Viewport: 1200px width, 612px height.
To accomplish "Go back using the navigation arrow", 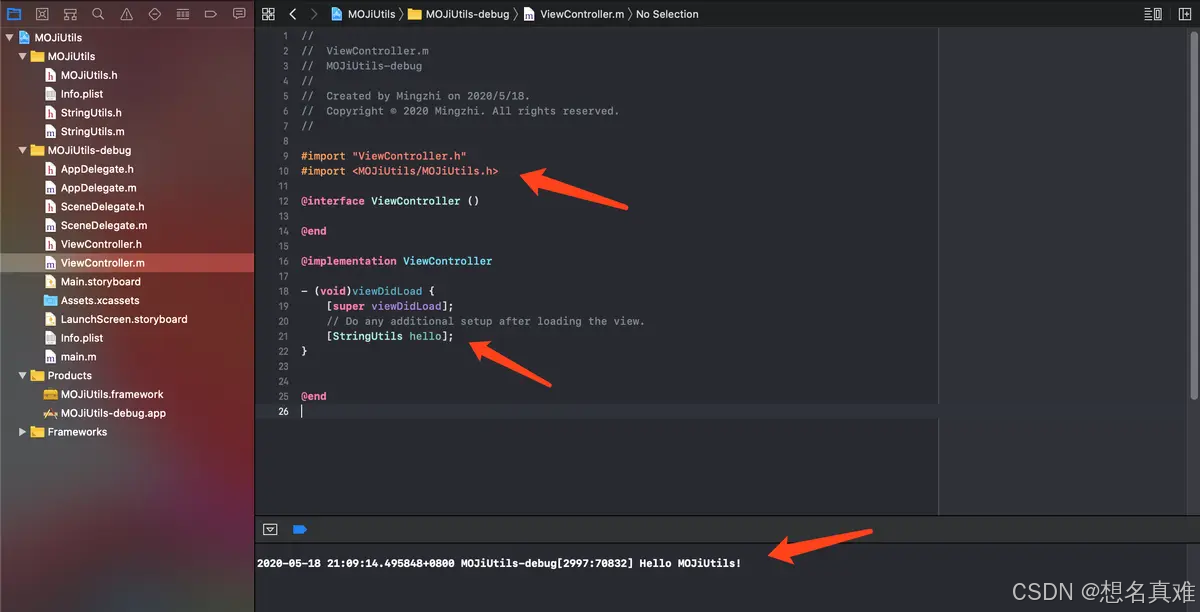I will 292,14.
